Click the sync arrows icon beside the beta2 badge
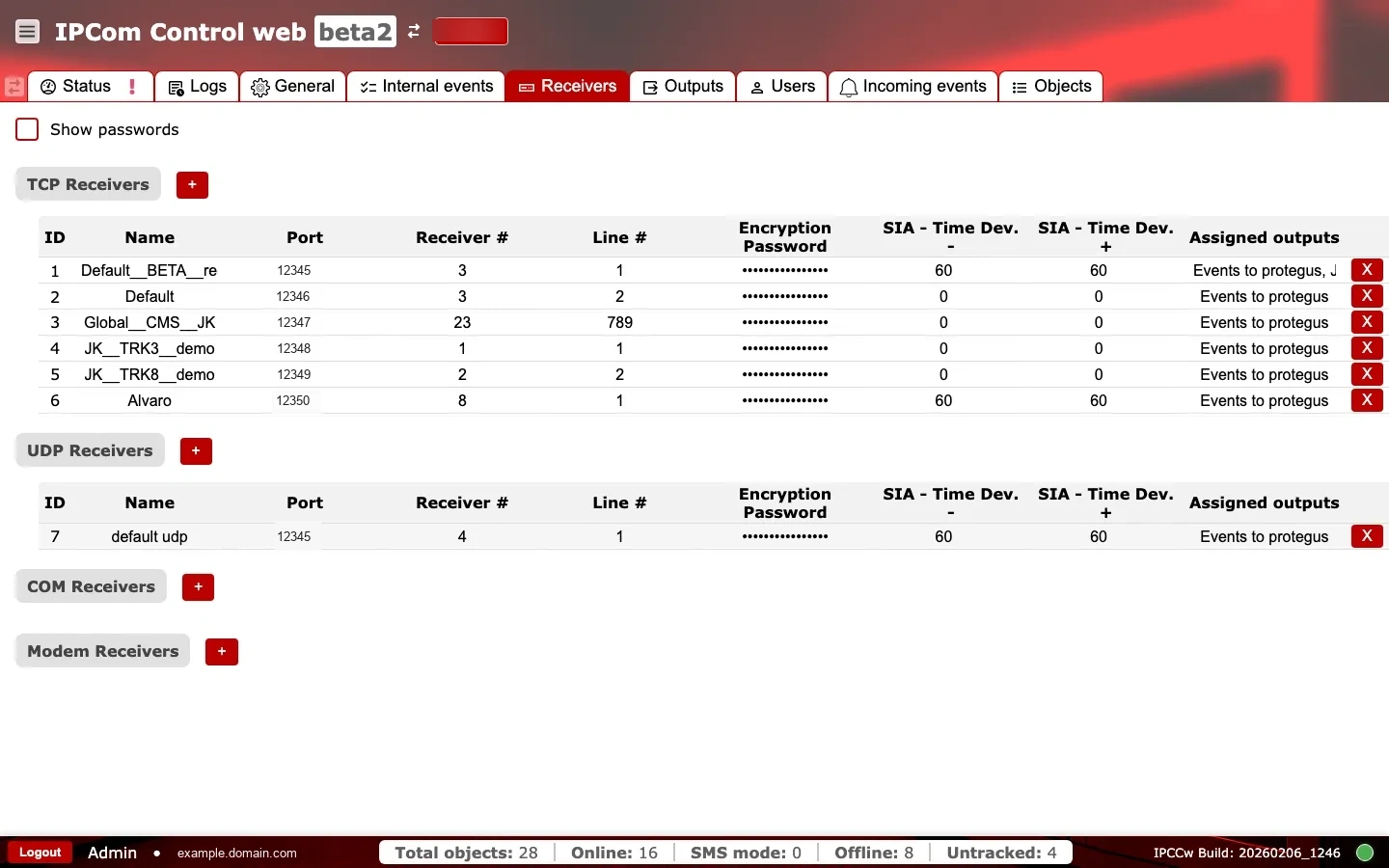Screen dimensions: 1389x868 (413, 31)
